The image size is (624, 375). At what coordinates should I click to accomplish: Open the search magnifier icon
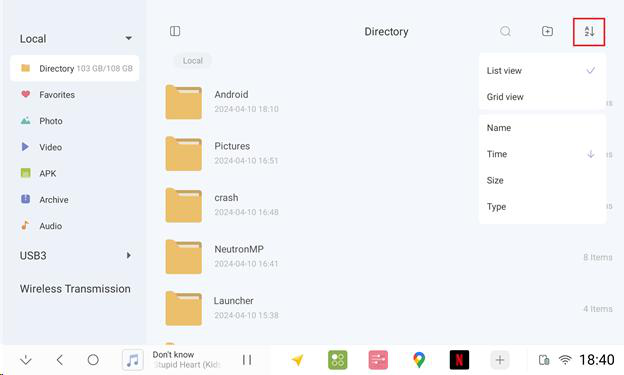click(505, 31)
